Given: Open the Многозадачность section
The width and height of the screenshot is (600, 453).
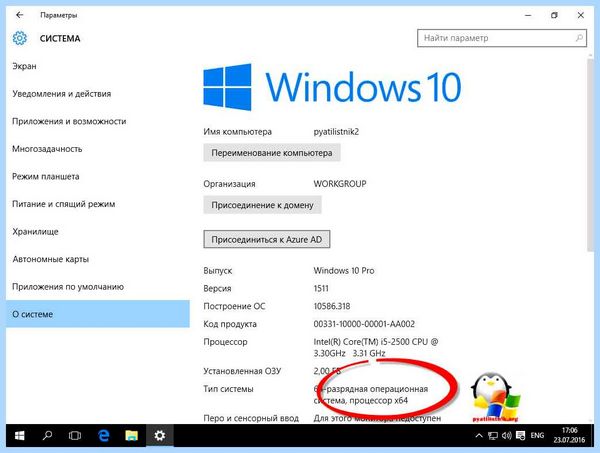Looking at the screenshot, I should tap(47, 149).
